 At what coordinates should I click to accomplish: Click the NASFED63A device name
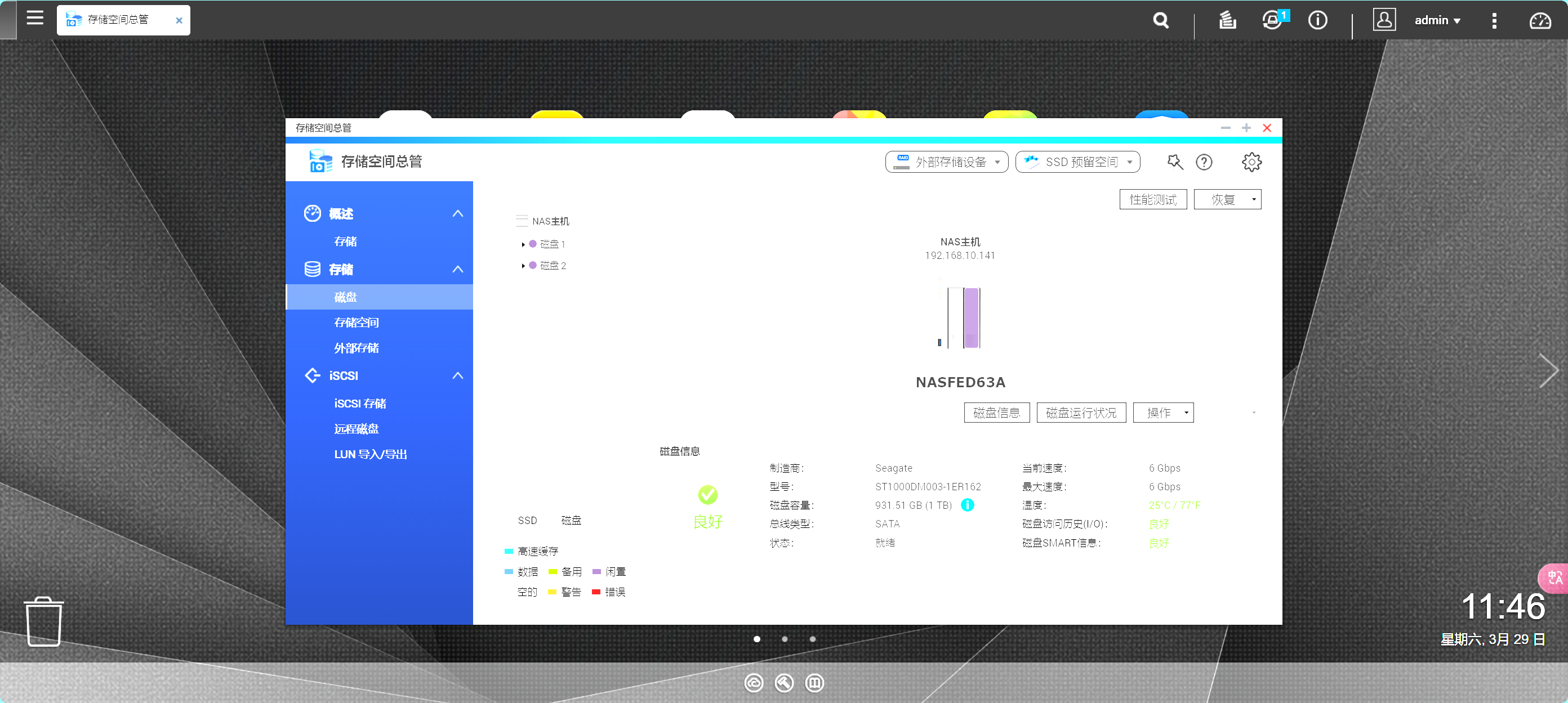click(x=960, y=382)
